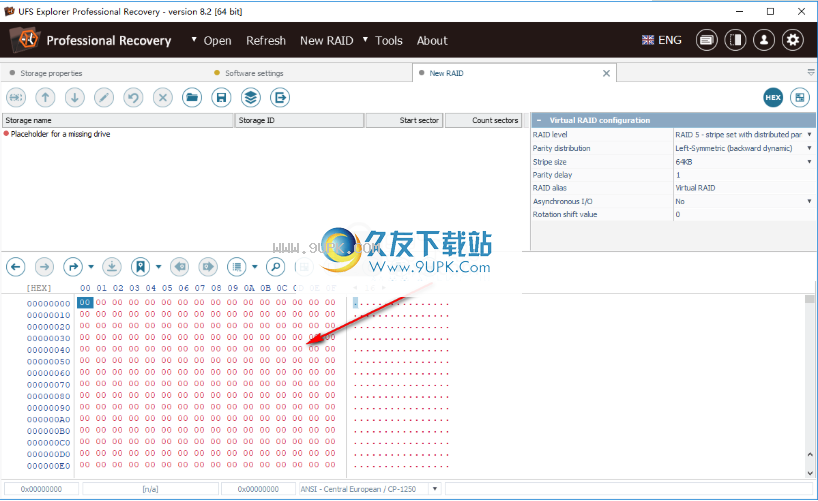This screenshot has width=818, height=501.
Task: Click the list view icon in hex toolbar
Action: click(x=237, y=267)
